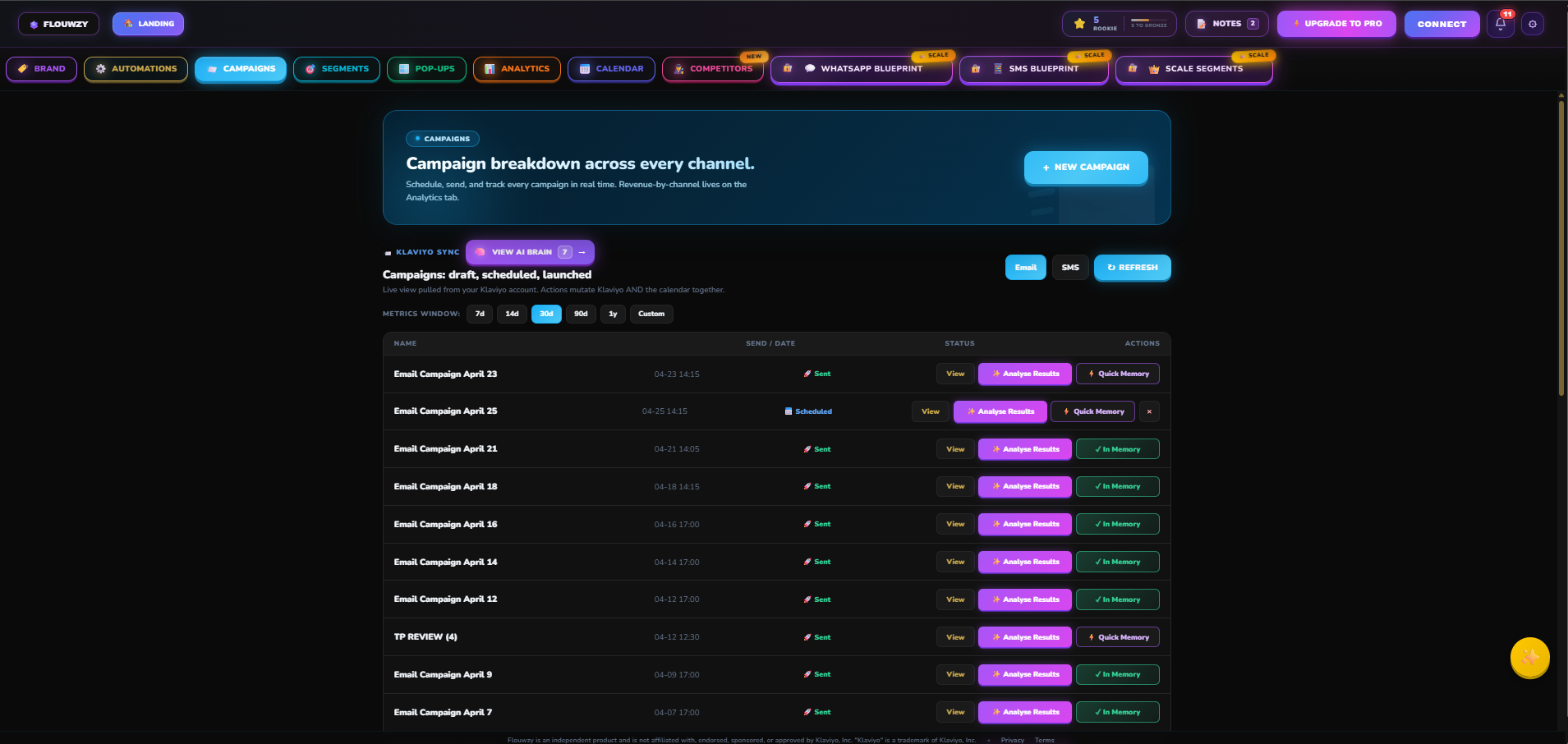Select Email Campaign April 16 name
Screen dimensions: 1568x744
coord(445,524)
